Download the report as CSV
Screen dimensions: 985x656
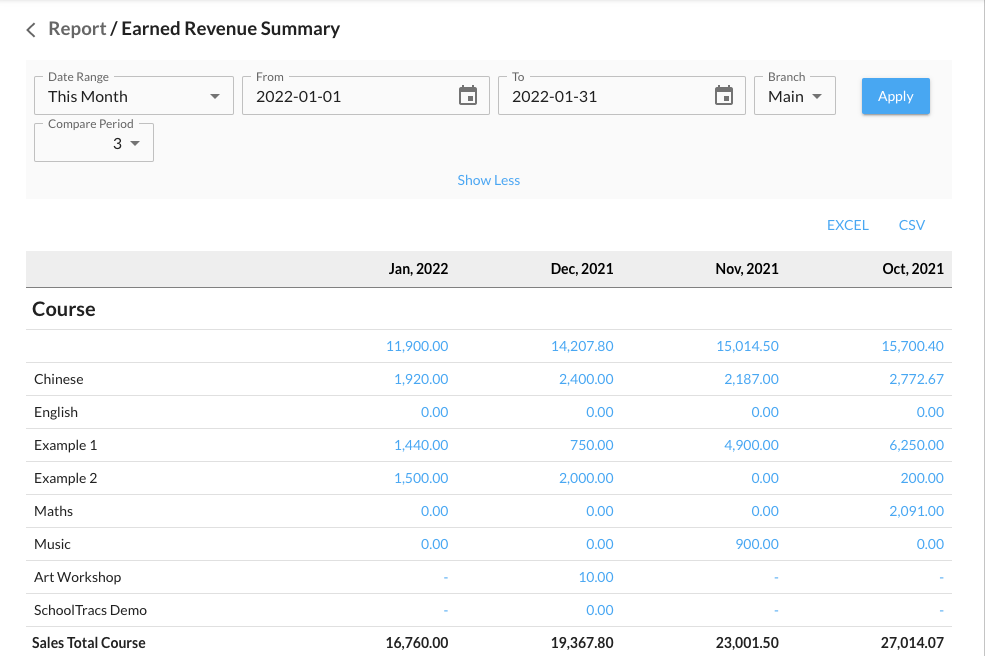pos(911,225)
